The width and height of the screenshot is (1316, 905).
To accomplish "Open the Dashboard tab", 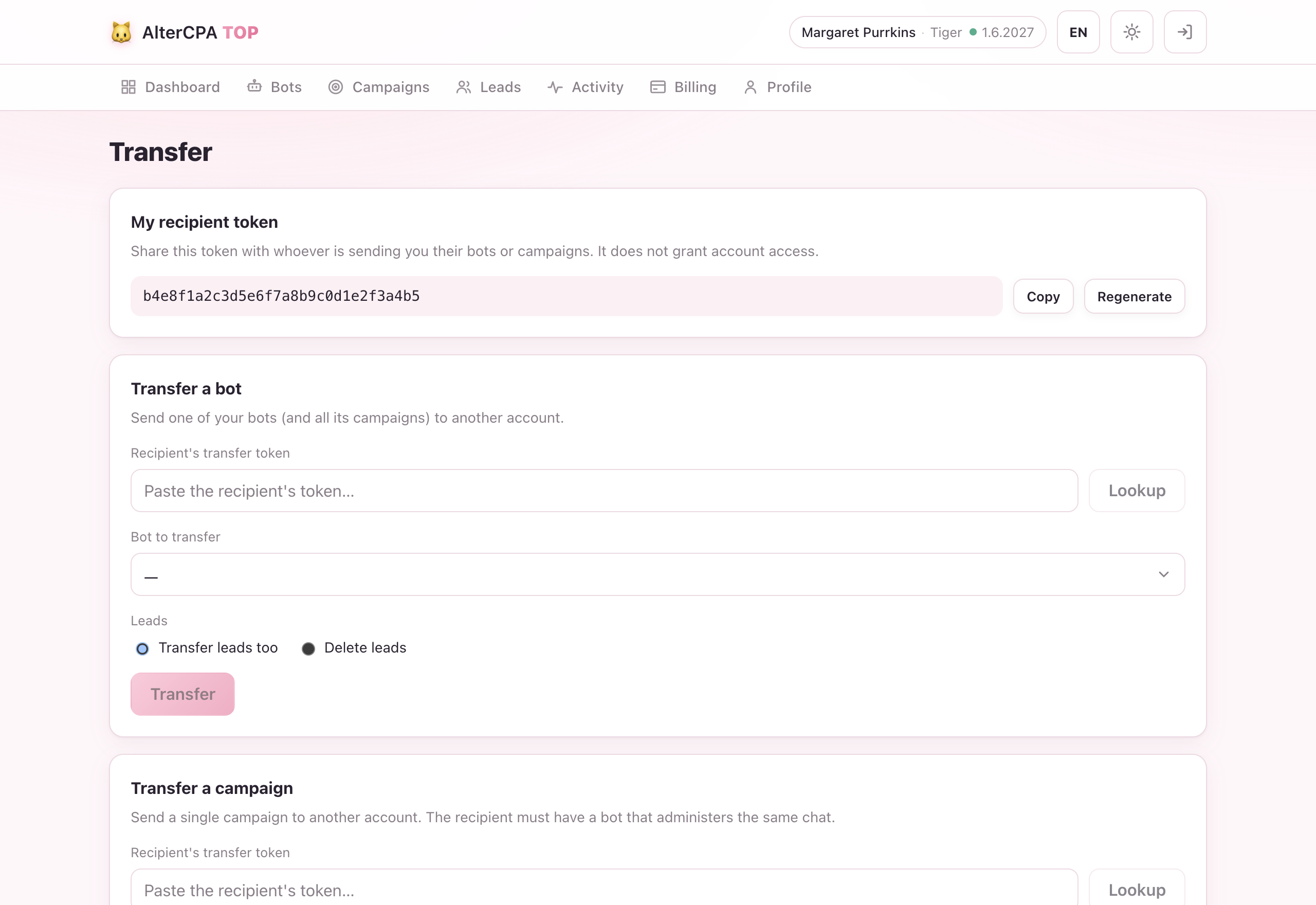I will (171, 87).
